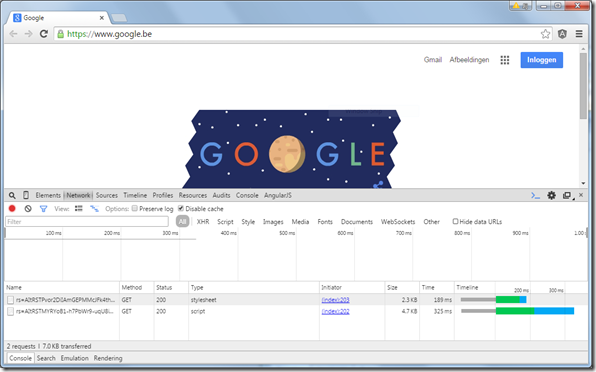Open the (index):203 initiator link
Image resolution: width=596 pixels, height=372 pixels.
[335, 300]
